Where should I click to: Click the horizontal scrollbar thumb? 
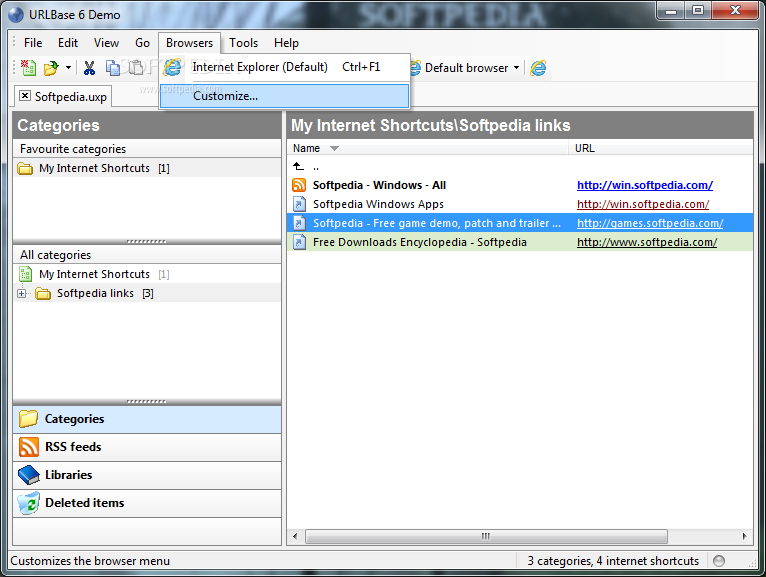coord(486,536)
